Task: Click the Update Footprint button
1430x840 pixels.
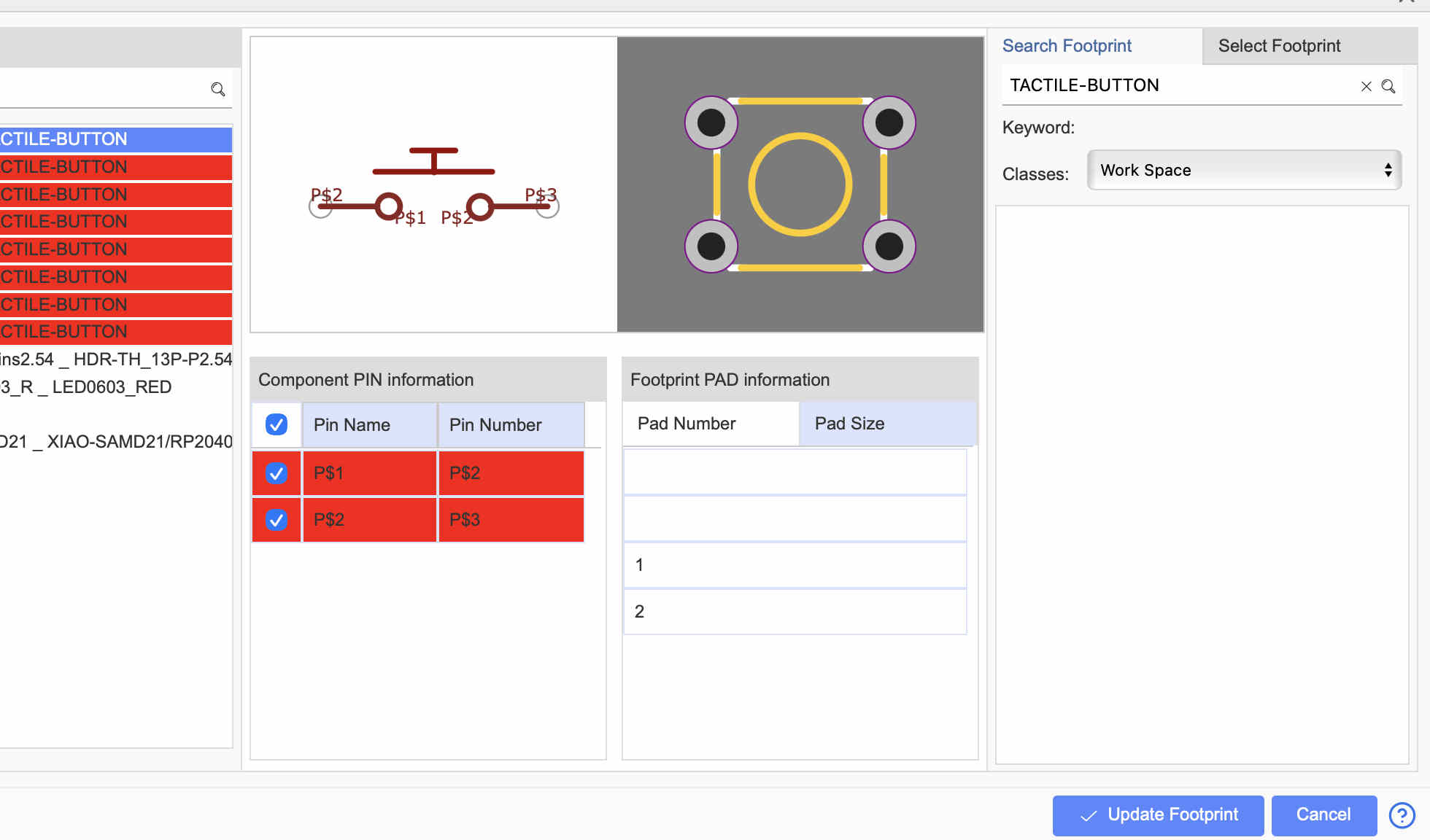Action: (1158, 814)
